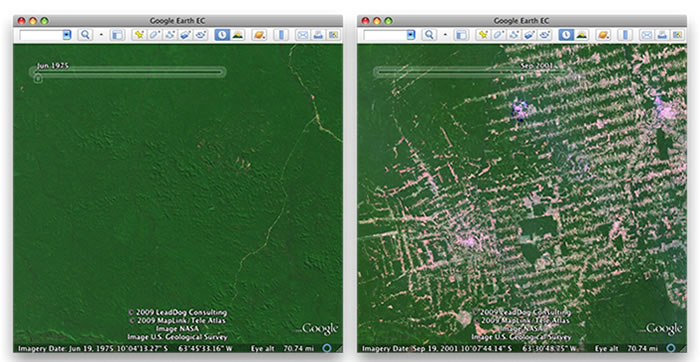700x362 pixels.
Task: Click the search field in 2001 window
Action: point(385,35)
